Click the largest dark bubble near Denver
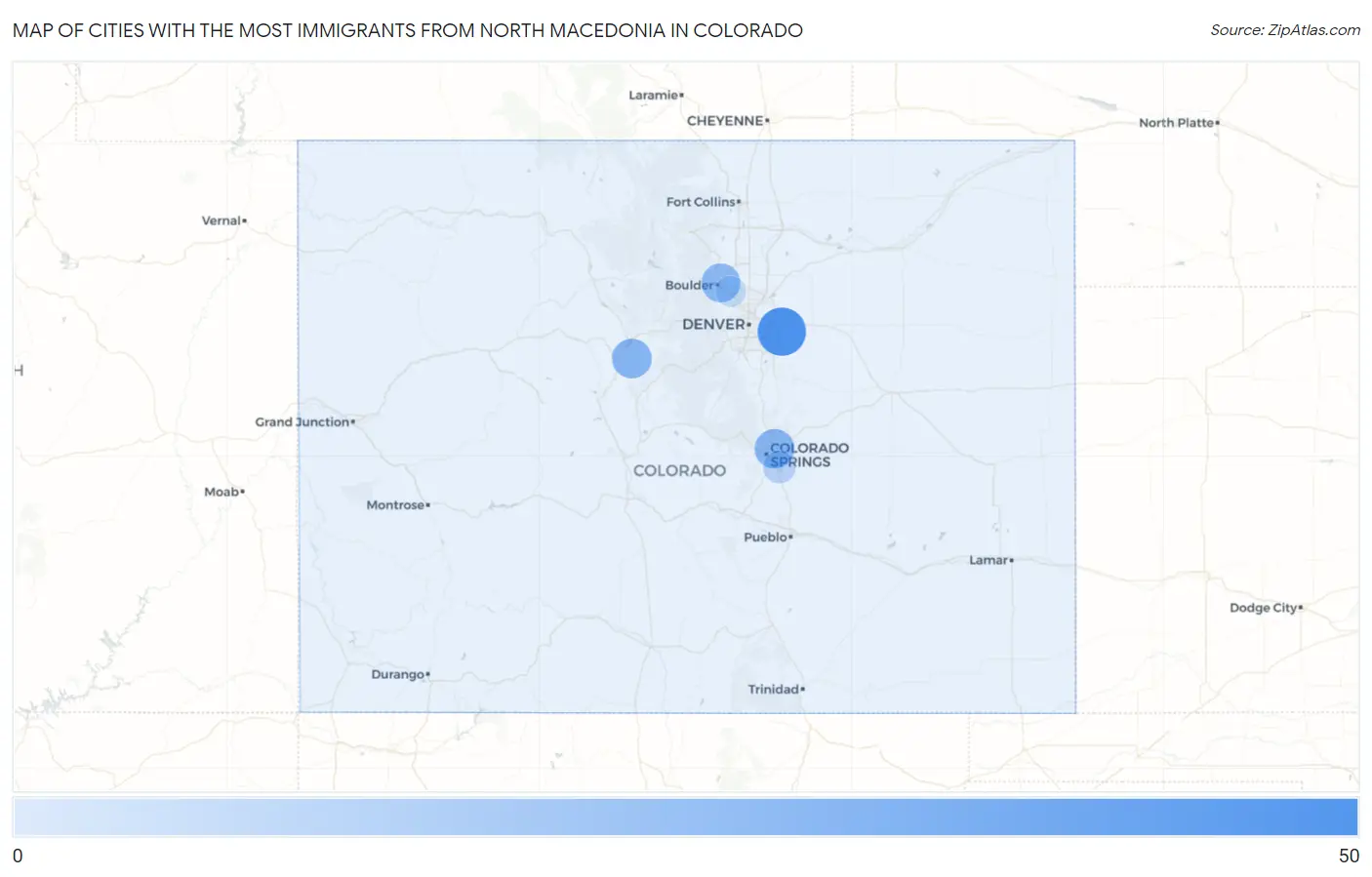The image size is (1372, 877). (x=782, y=332)
